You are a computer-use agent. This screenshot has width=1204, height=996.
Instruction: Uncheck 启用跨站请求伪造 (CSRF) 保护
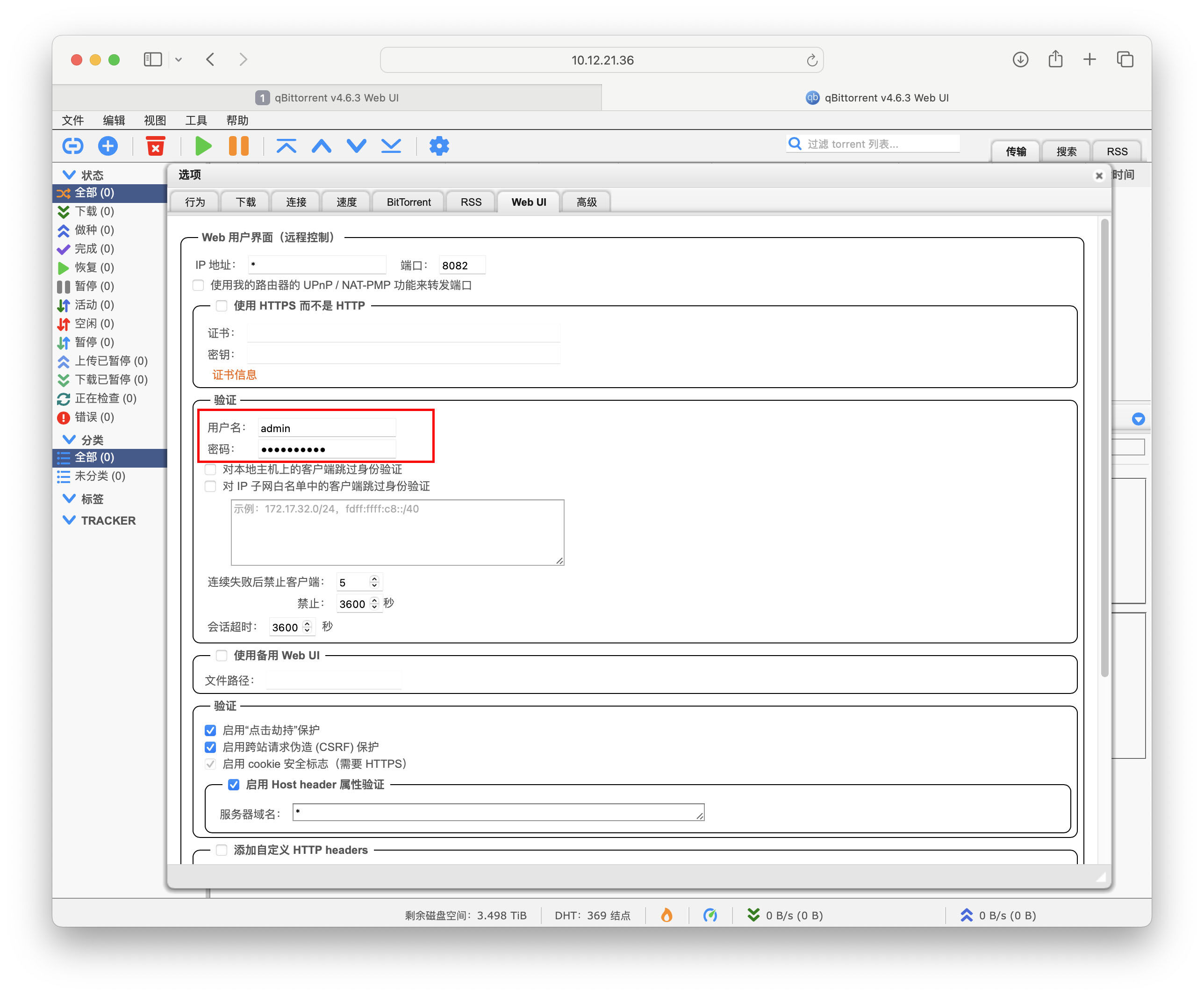point(210,747)
